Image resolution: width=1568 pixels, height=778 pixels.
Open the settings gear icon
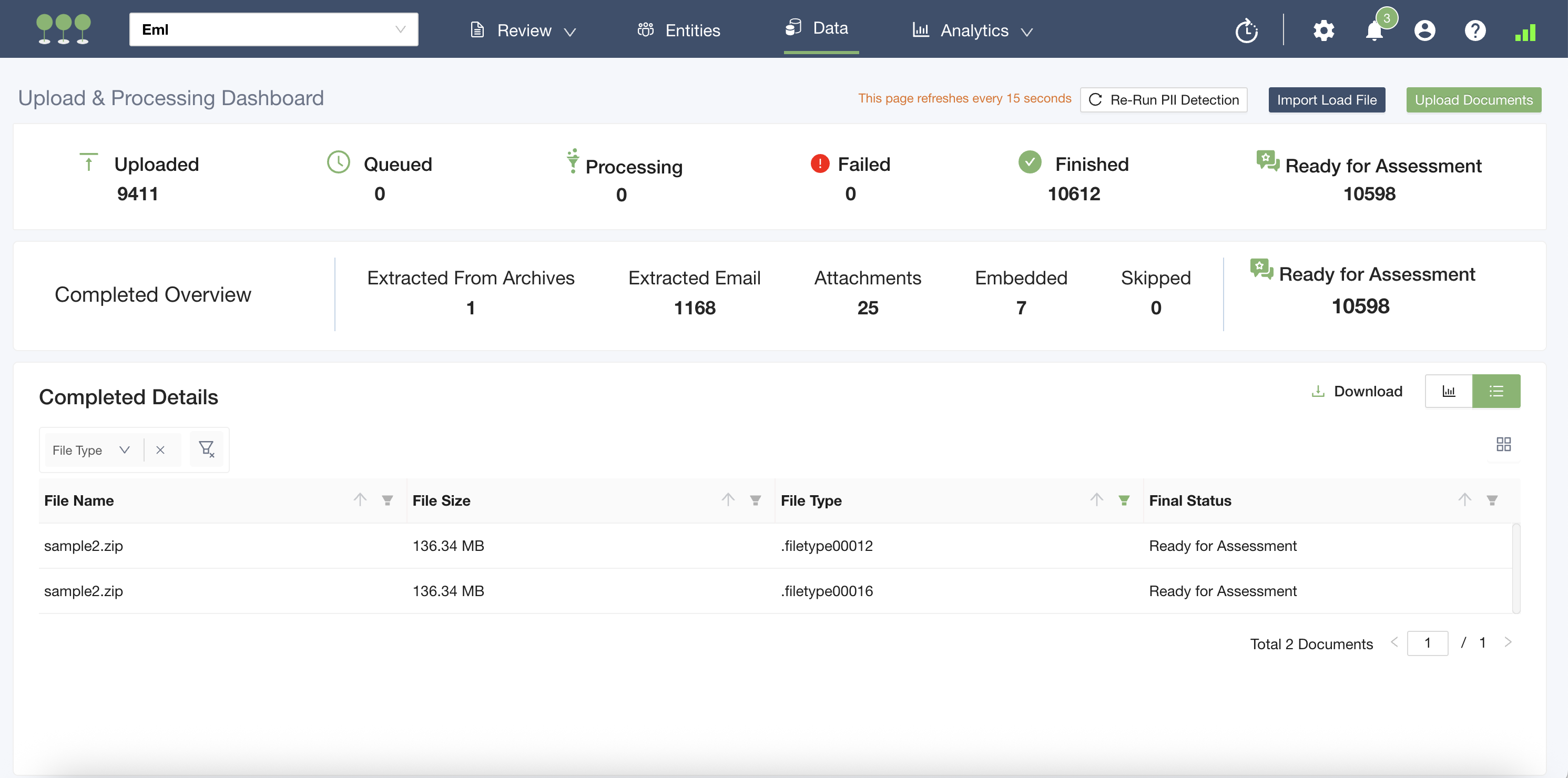click(1323, 30)
